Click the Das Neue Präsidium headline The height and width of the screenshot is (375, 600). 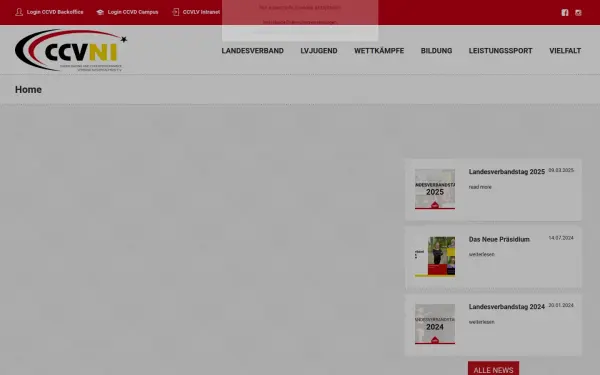pyautogui.click(x=499, y=240)
